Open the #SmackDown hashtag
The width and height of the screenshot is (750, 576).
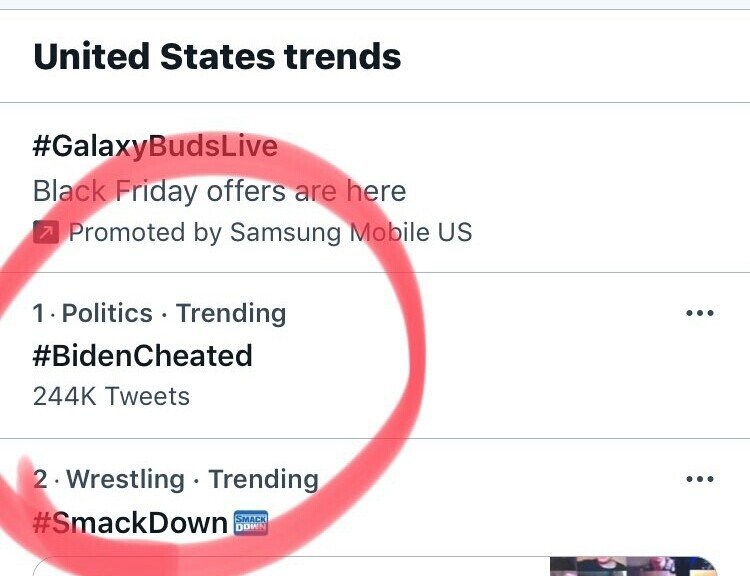coord(130,522)
